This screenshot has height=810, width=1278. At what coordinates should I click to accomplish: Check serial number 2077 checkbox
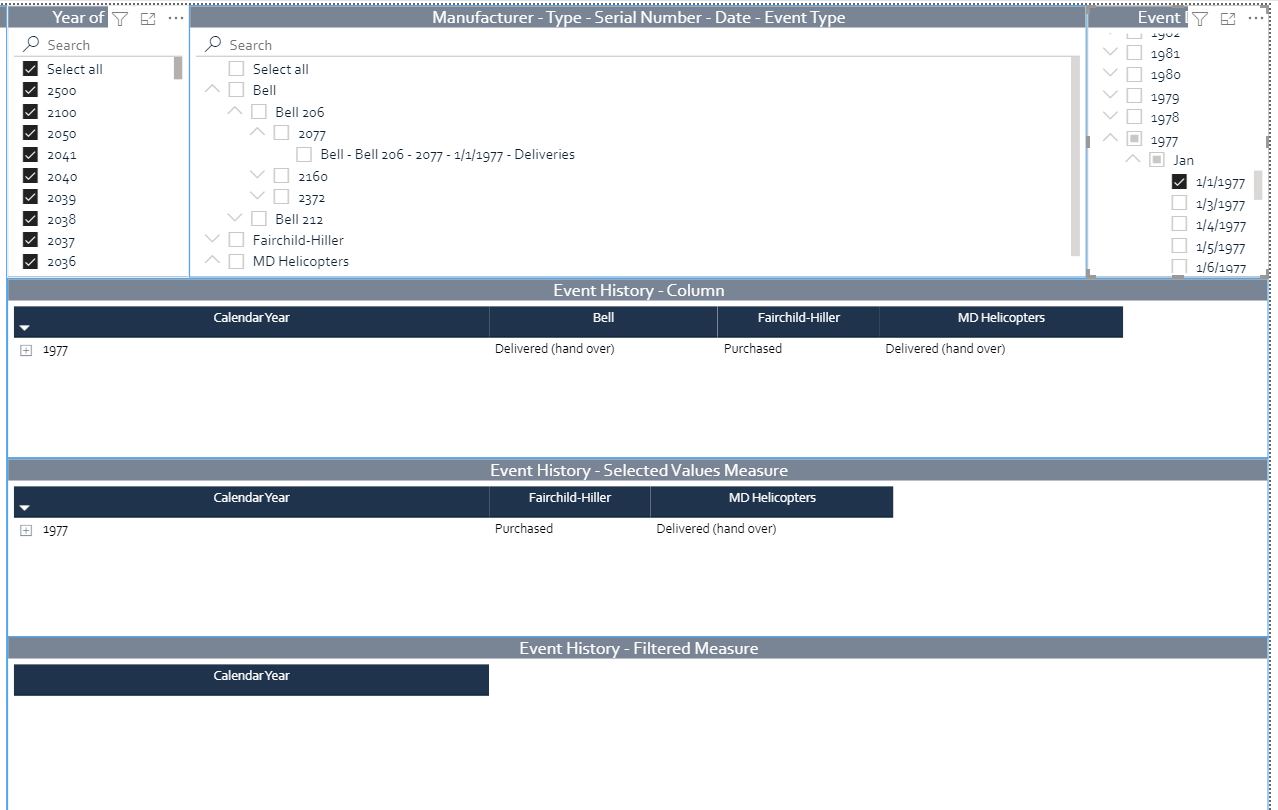pos(281,133)
